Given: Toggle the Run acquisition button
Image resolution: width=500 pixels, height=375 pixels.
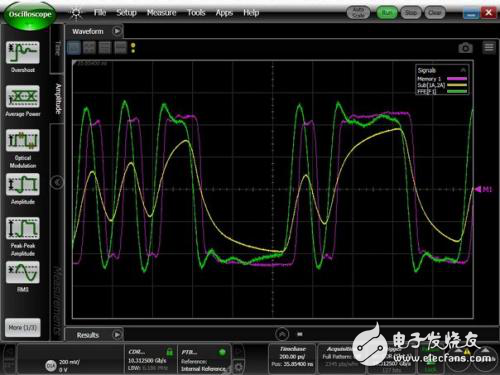Looking at the screenshot, I should pos(387,13).
